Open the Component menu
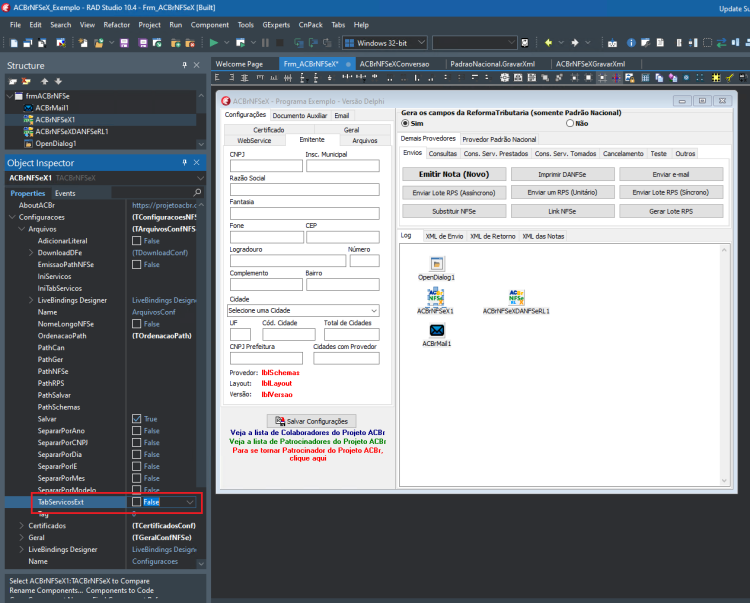Viewport: 750px width, 603px height. 210,25
